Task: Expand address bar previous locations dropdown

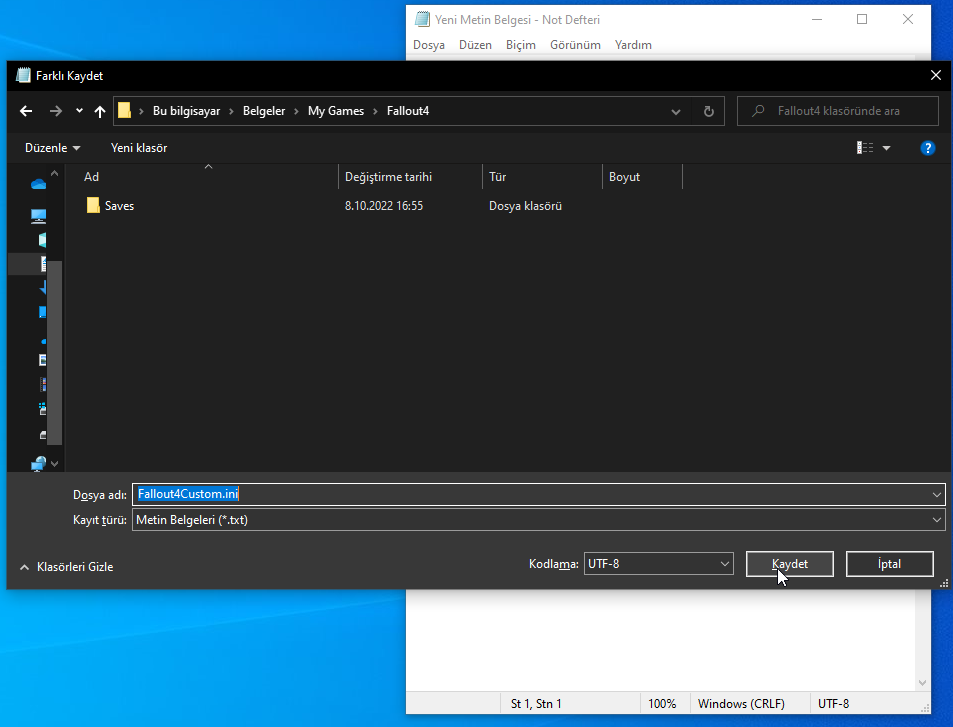Action: [x=675, y=112]
